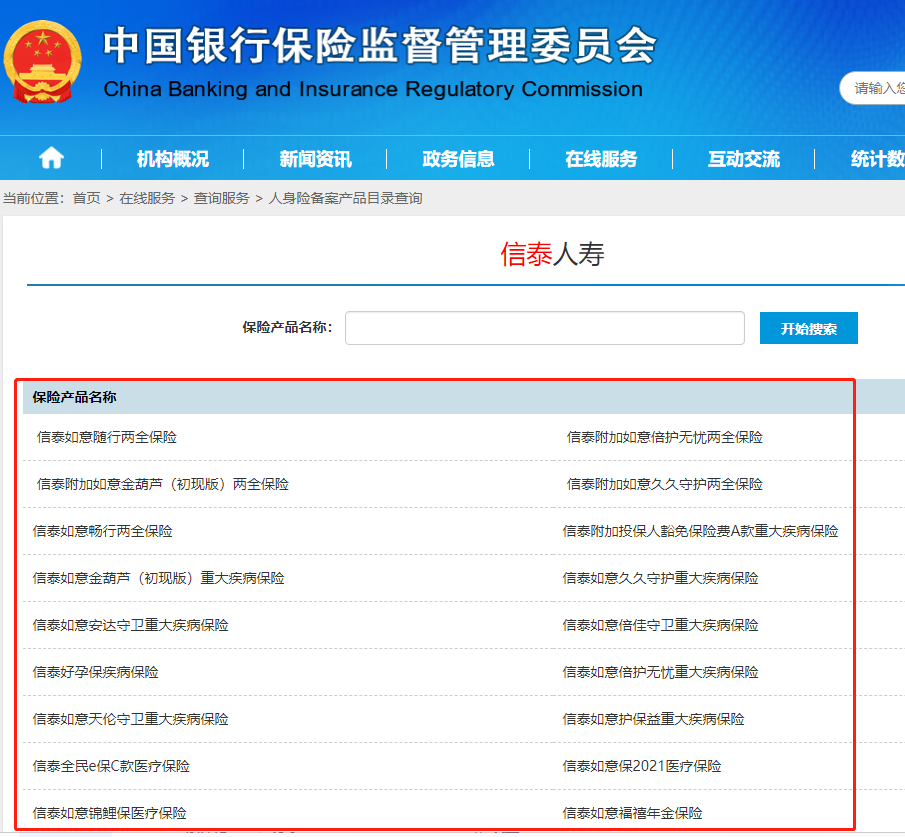905x837 pixels.
Task: Click 人身险备案产品目录查询 breadcrumb link
Action: (x=345, y=198)
